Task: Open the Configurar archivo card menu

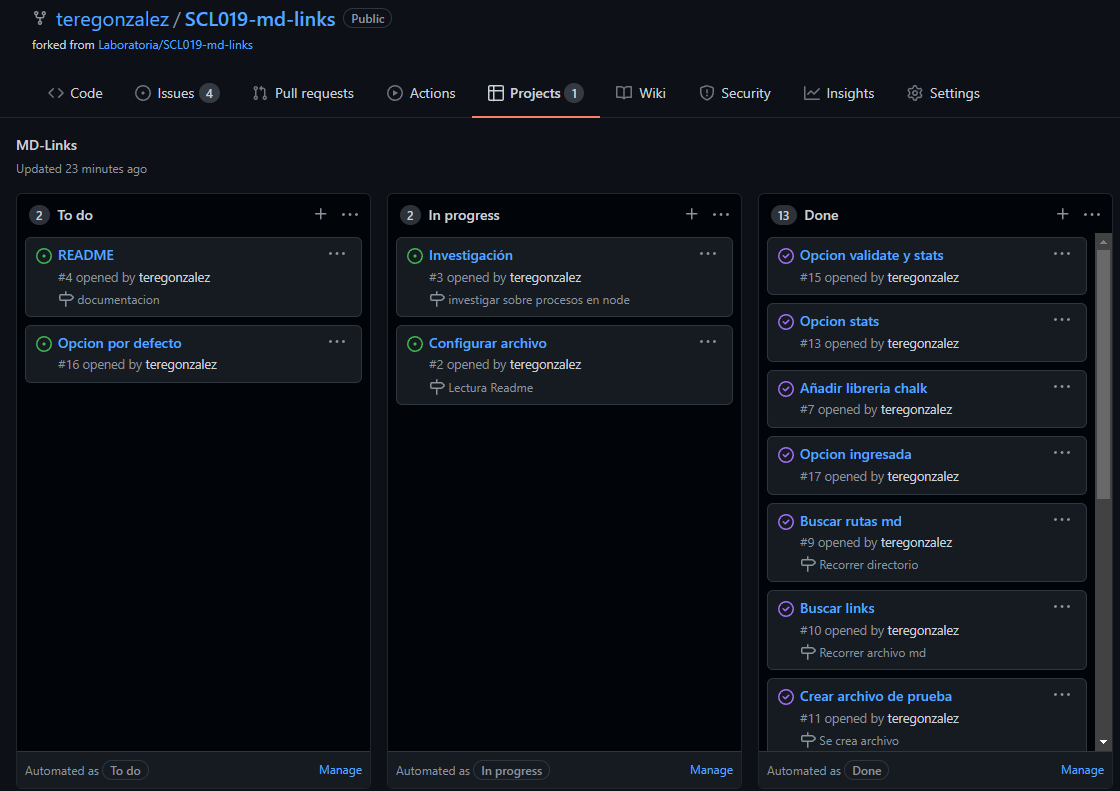Action: click(x=708, y=342)
